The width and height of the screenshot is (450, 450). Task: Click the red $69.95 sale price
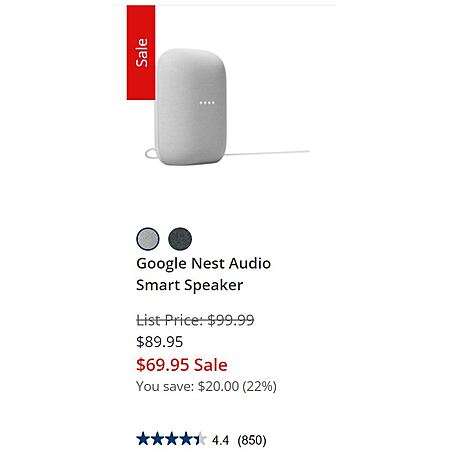point(163,365)
